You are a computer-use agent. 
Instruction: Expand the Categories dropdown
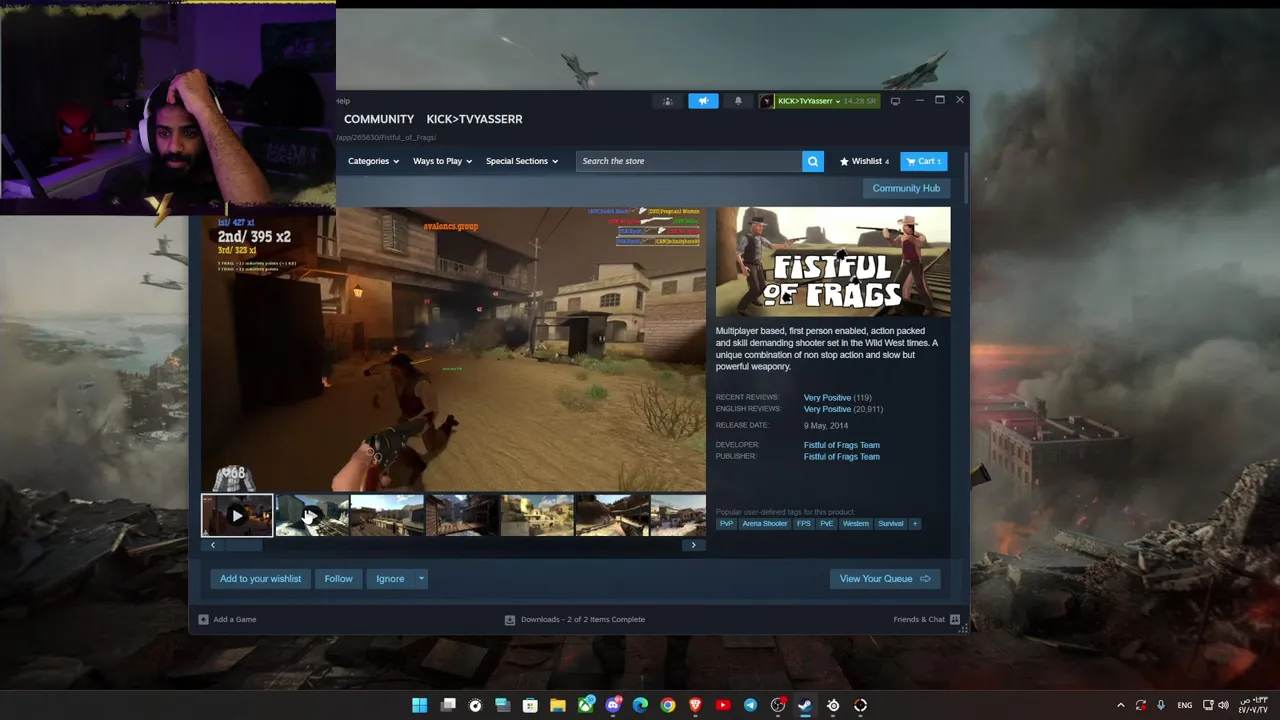(x=373, y=161)
